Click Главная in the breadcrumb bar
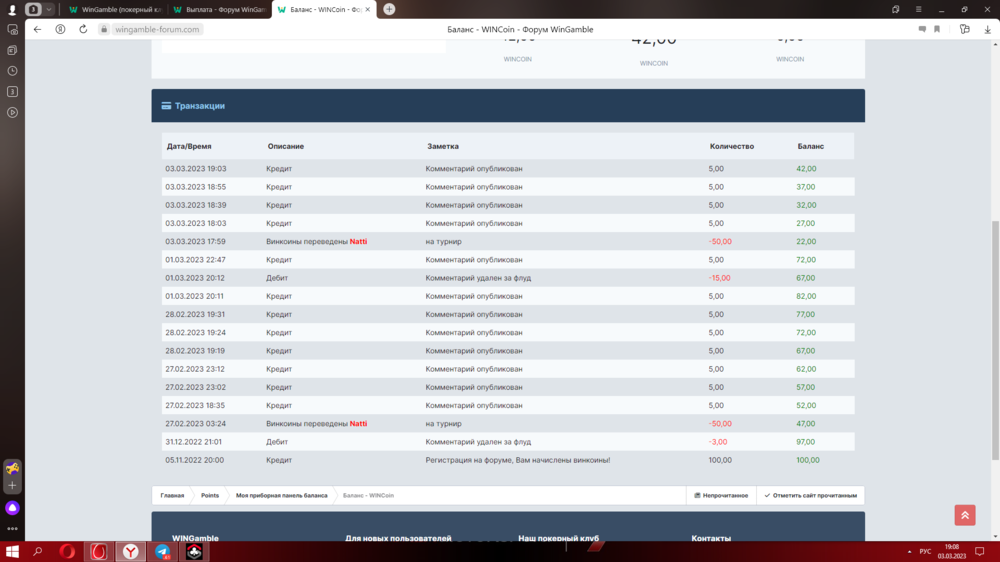Screen dimensions: 1000x562 pyautogui.click(x=172, y=495)
